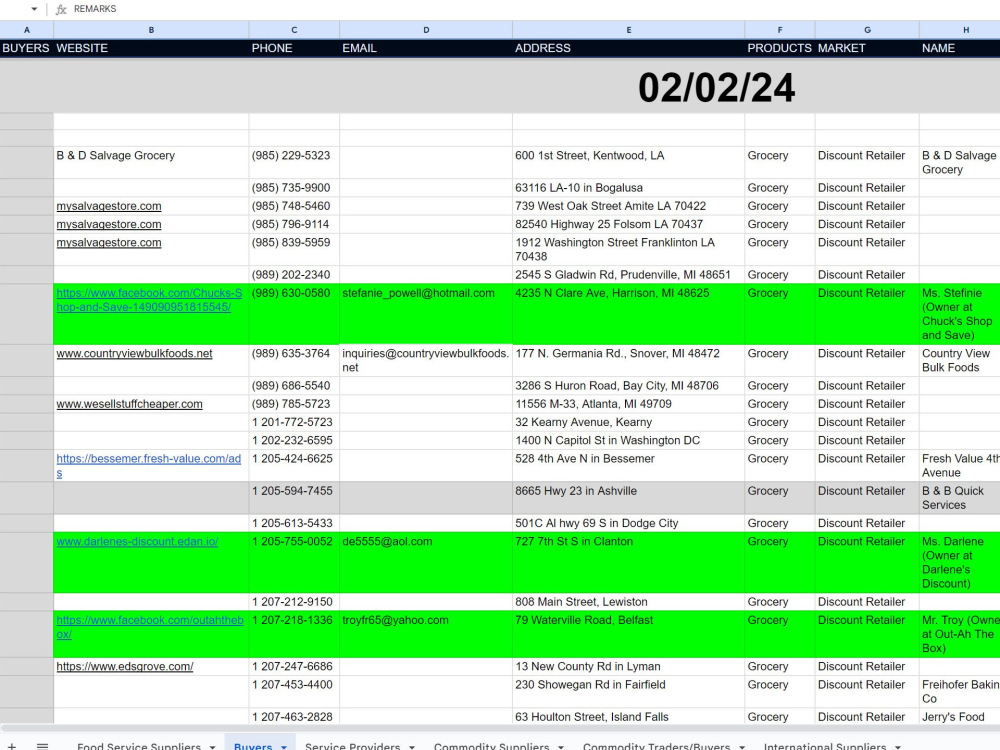
Task: Click the WEBSITE header cell
Action: pos(151,48)
